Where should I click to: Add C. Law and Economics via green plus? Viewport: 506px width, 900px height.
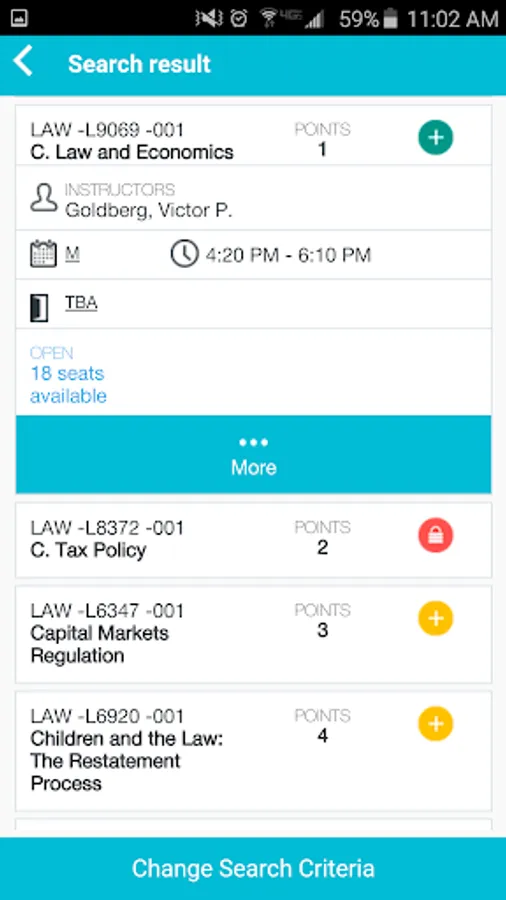coord(435,137)
